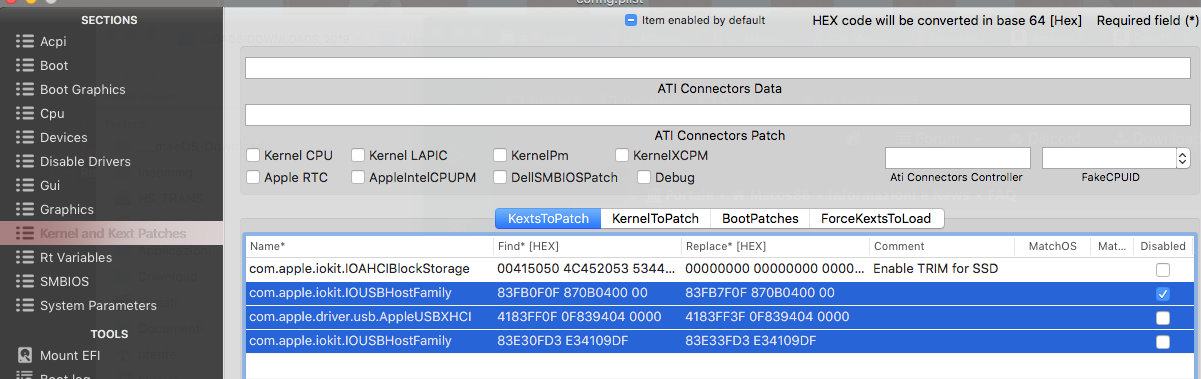Switch to the KernelToPatch tab
1201x379 pixels.
[x=655, y=218]
